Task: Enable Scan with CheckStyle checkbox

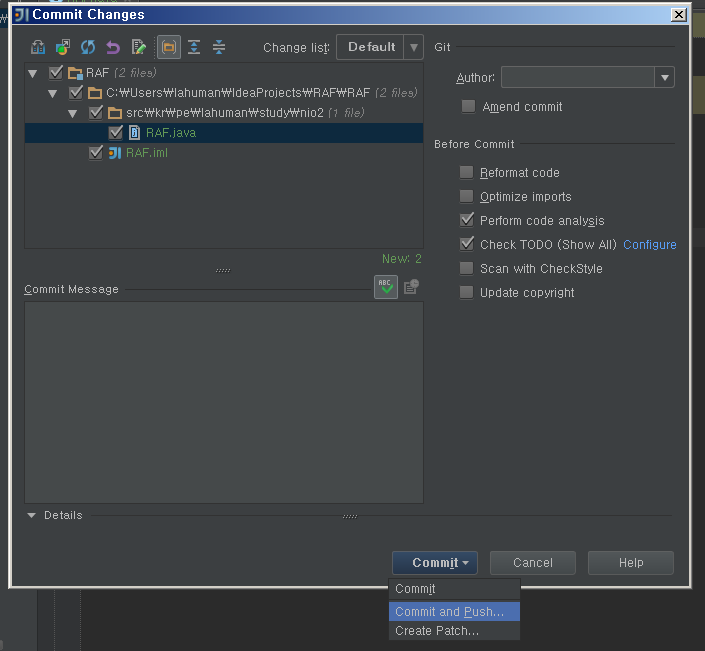Action: click(x=466, y=268)
